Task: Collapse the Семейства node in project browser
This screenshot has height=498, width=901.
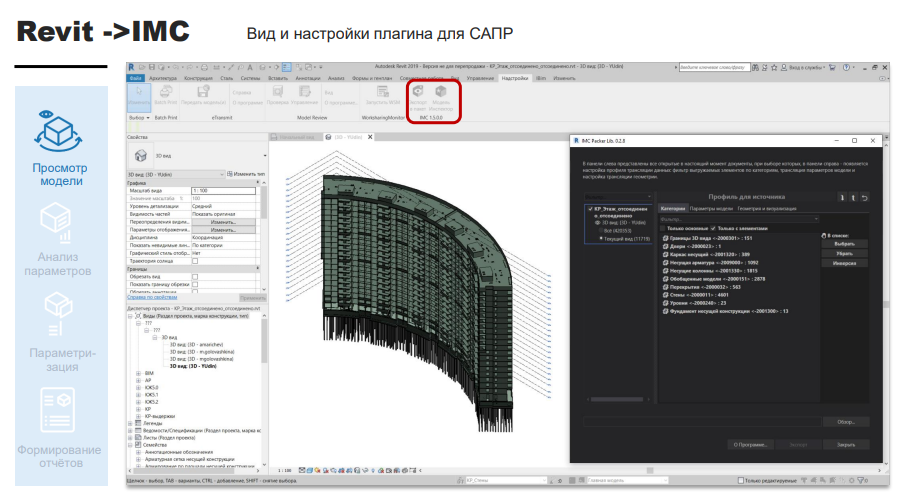Action: click(x=130, y=445)
